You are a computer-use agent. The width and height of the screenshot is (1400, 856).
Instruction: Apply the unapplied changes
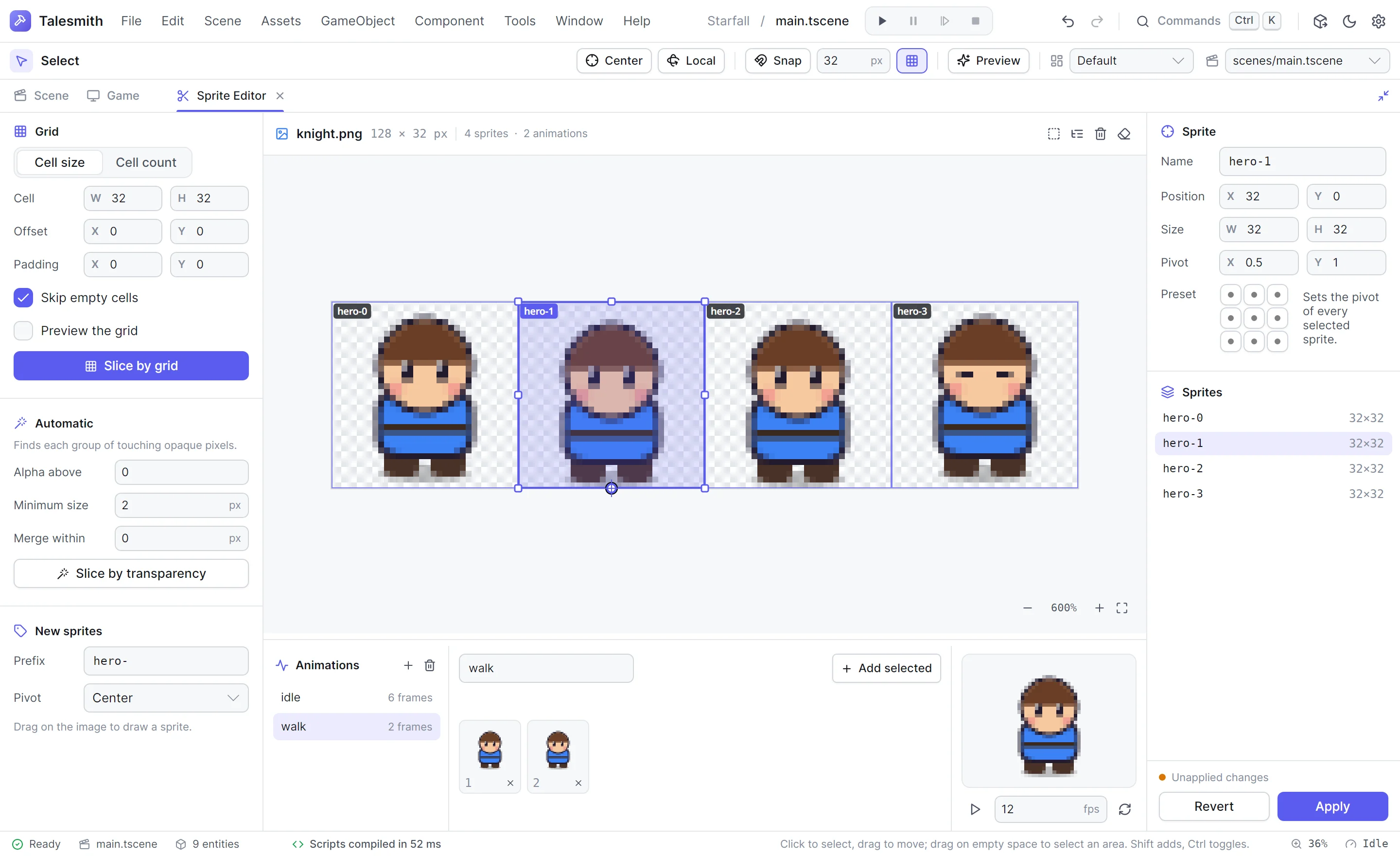click(1332, 806)
